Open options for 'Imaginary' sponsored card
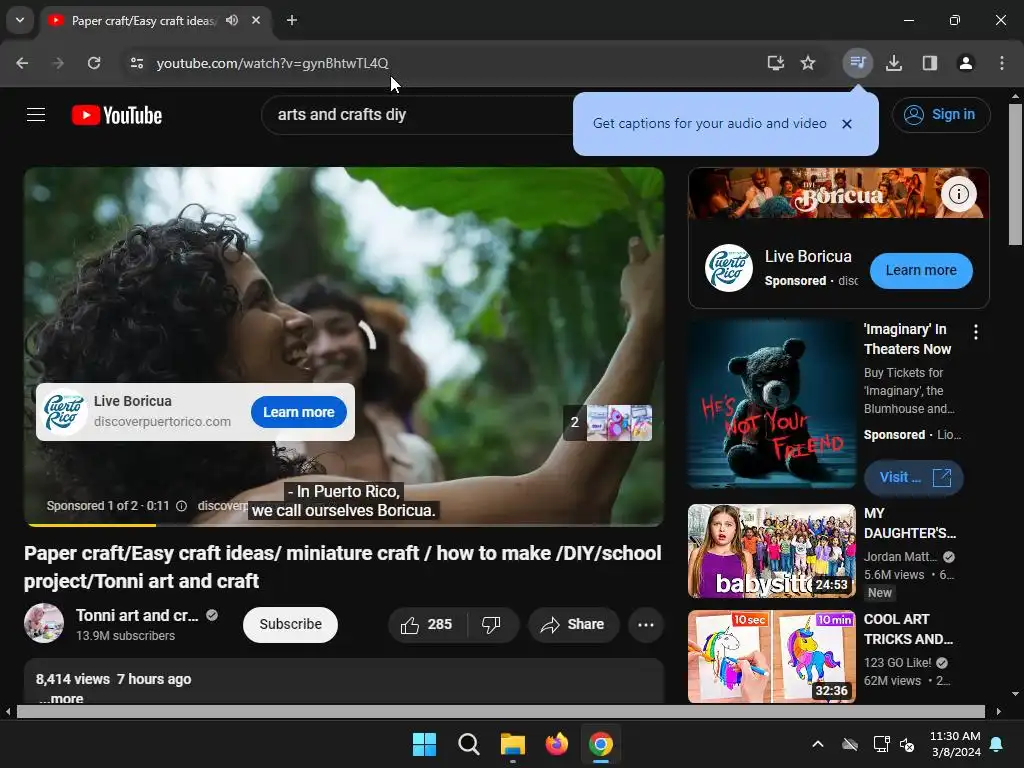Image resolution: width=1024 pixels, height=768 pixels. (976, 332)
